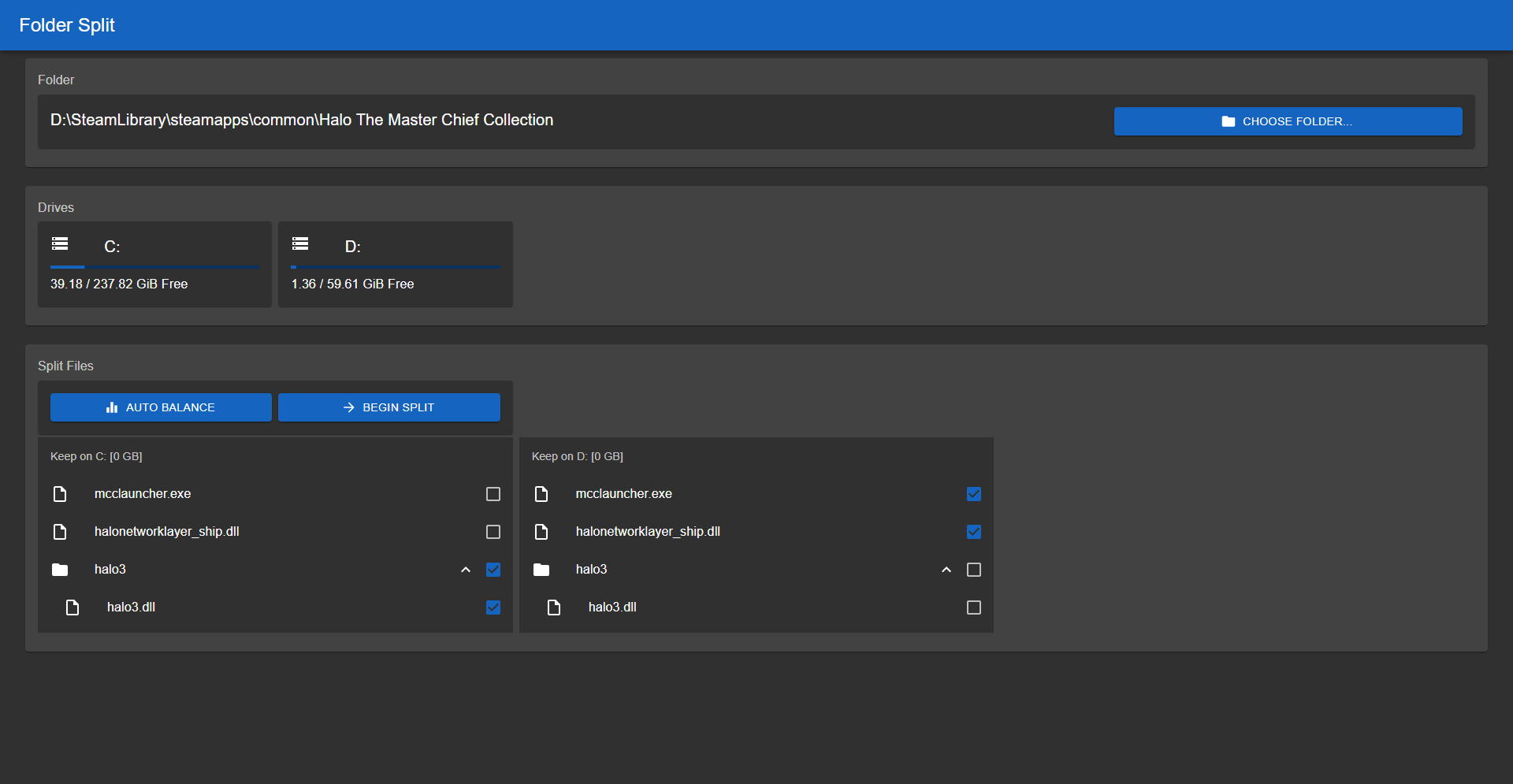Image resolution: width=1513 pixels, height=784 pixels.
Task: Click the drive list icon beside C:
Action: point(61,243)
